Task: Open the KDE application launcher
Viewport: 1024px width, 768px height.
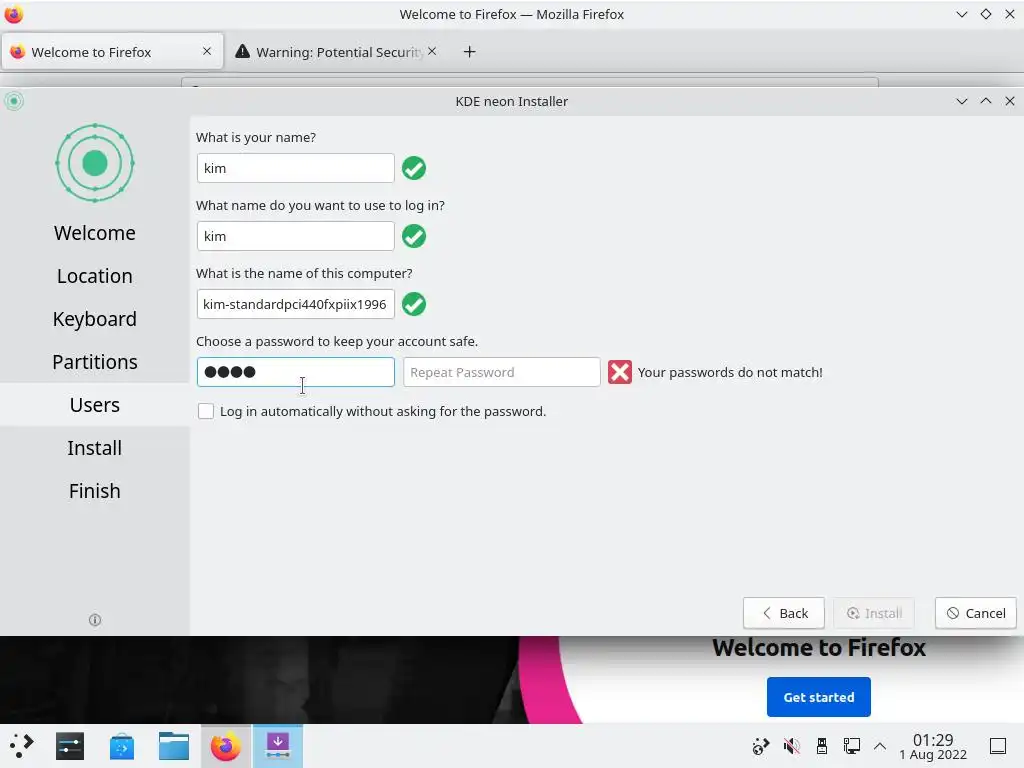Action: pyautogui.click(x=21, y=746)
